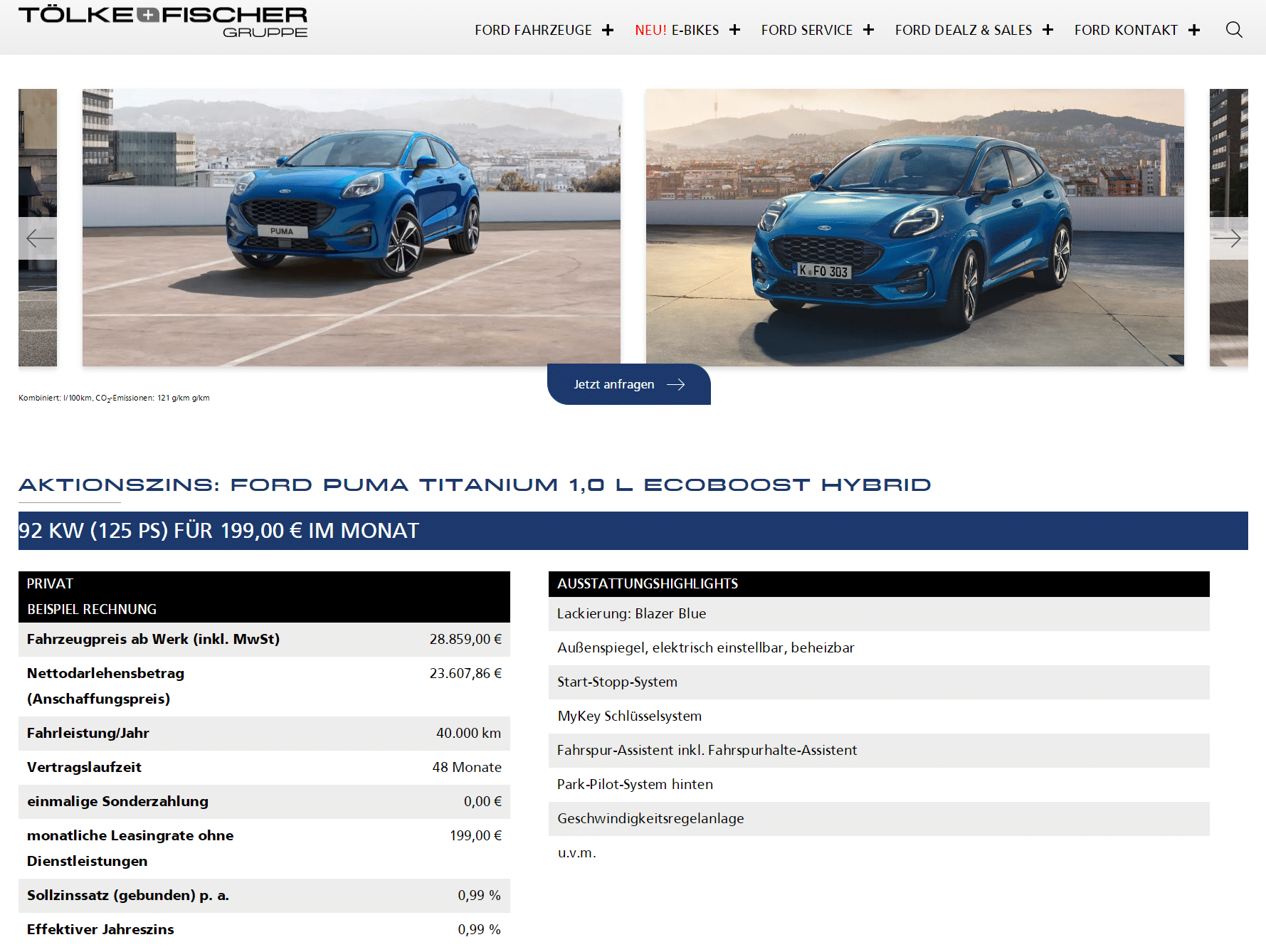1266x952 pixels.
Task: Expand plus next to Ford Kontakt
Action: [x=1195, y=30]
